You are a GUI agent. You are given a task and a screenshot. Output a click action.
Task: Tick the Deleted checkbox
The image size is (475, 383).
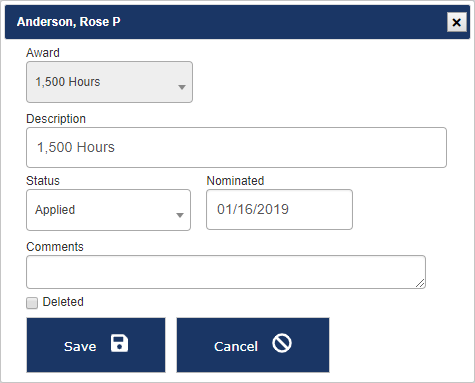click(x=32, y=303)
